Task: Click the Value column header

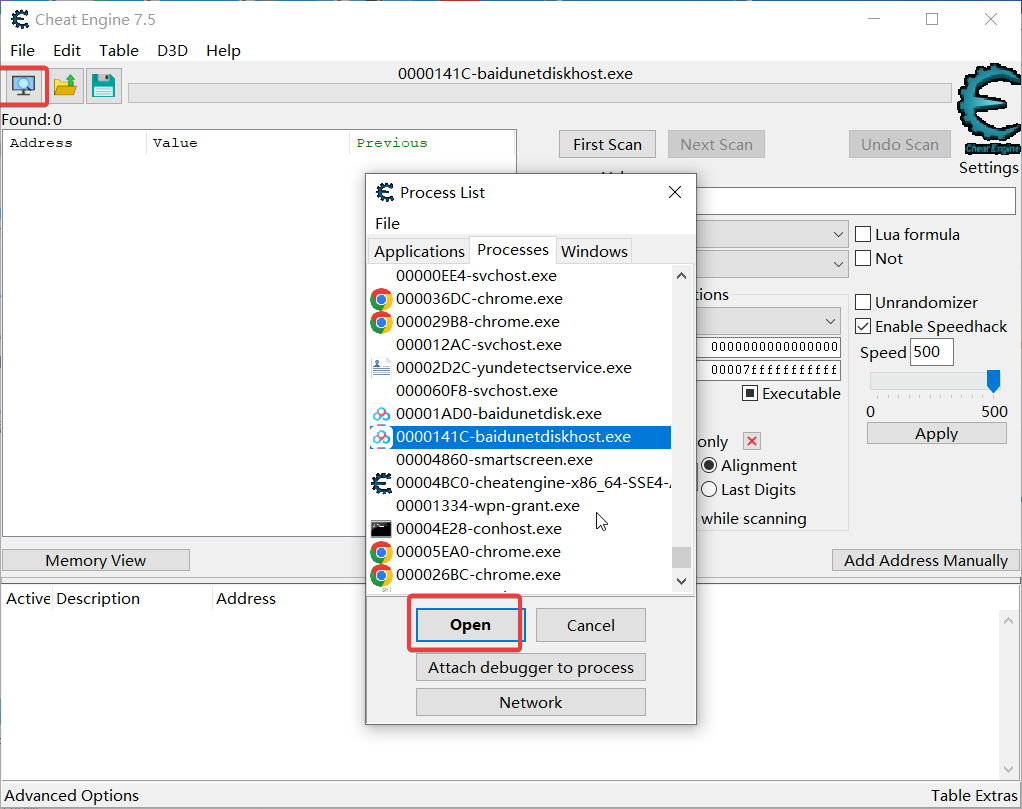Action: [248, 143]
